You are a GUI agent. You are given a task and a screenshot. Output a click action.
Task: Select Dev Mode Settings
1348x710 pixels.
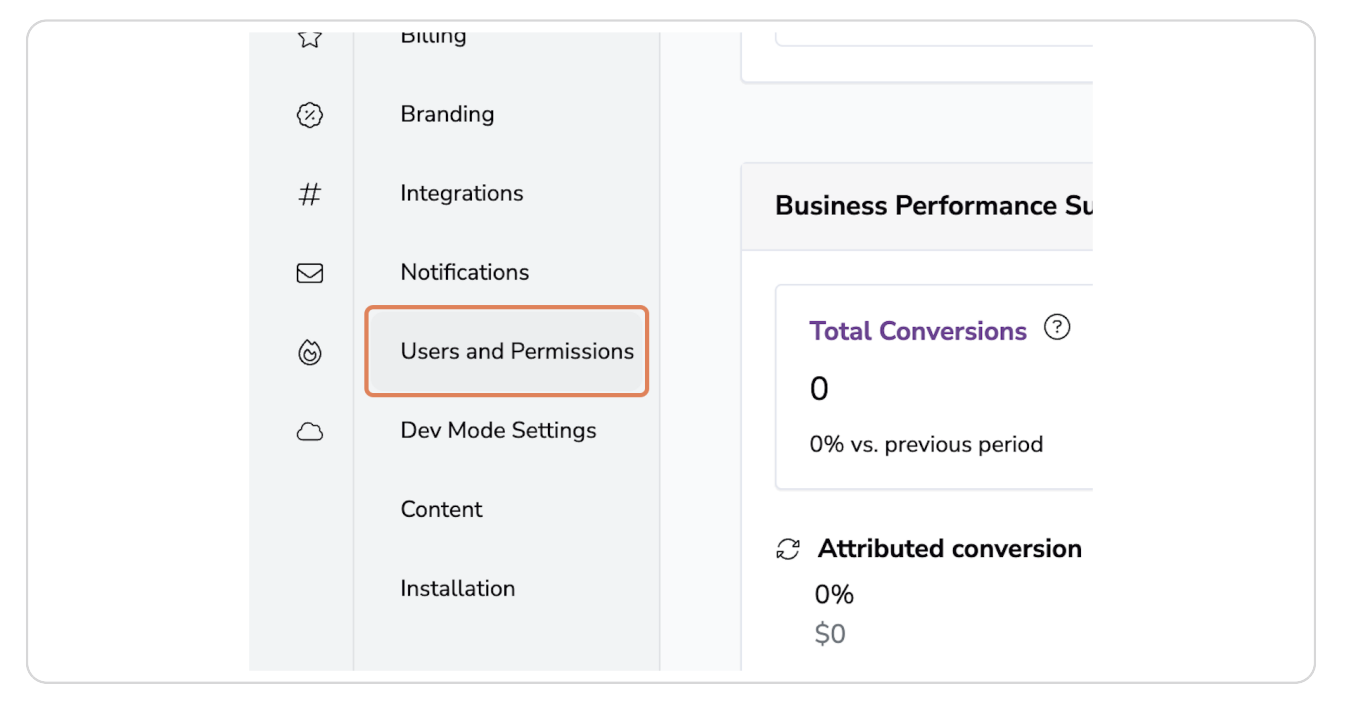pos(498,430)
